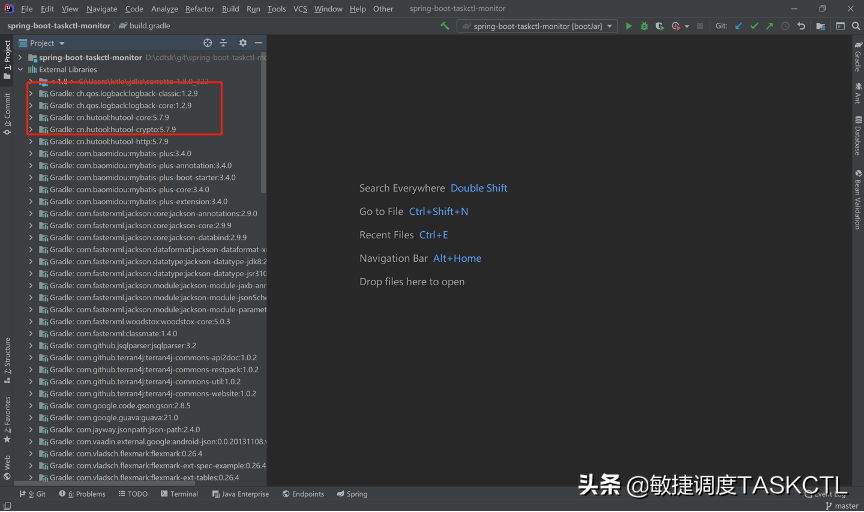
Task: Toggle the Commit tool window stripe
Action: pyautogui.click(x=7, y=113)
